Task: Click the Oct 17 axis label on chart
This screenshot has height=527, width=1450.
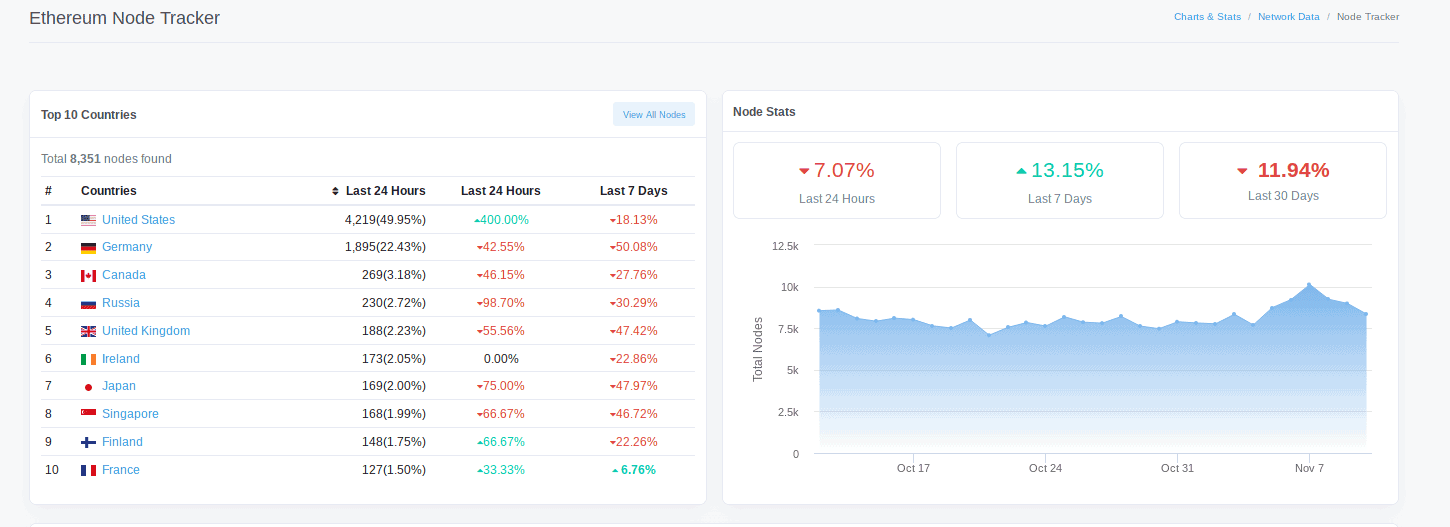Action: (x=913, y=468)
